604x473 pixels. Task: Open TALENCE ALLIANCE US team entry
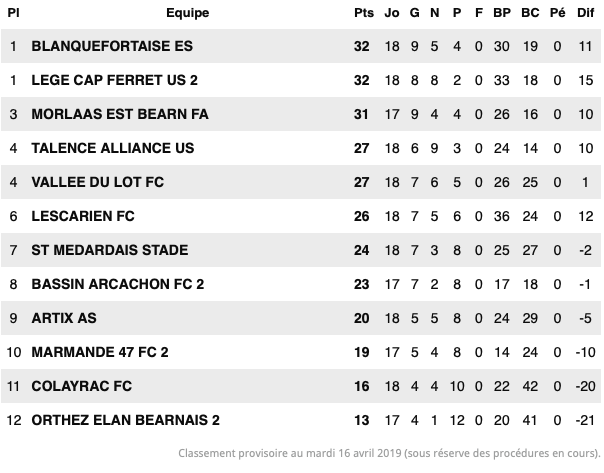[x=113, y=148]
